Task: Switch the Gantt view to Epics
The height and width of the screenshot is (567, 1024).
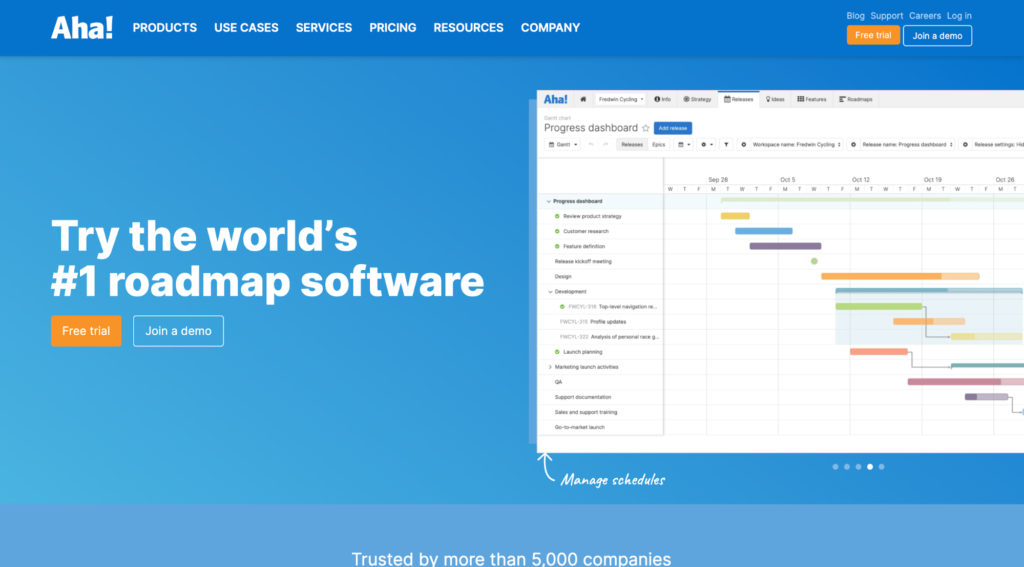Action: pos(658,144)
